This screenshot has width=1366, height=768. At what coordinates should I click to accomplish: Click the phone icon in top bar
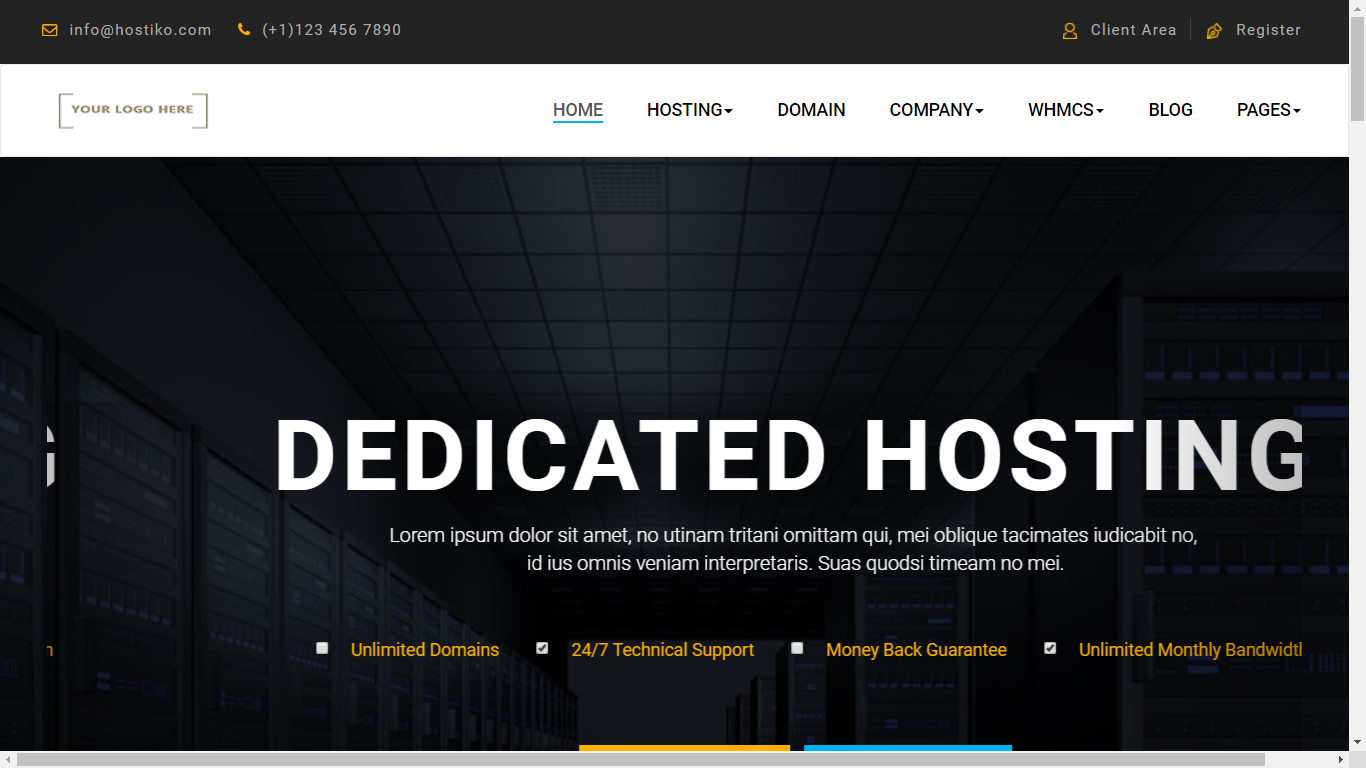coord(244,30)
